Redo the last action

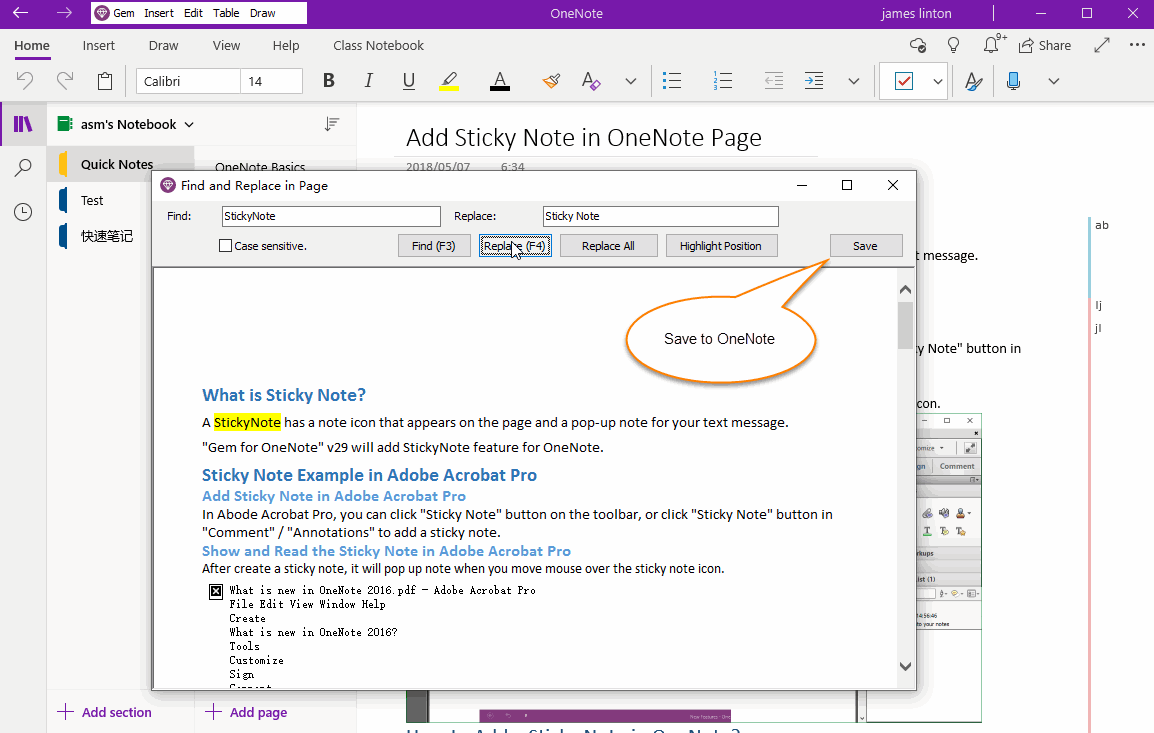point(65,81)
